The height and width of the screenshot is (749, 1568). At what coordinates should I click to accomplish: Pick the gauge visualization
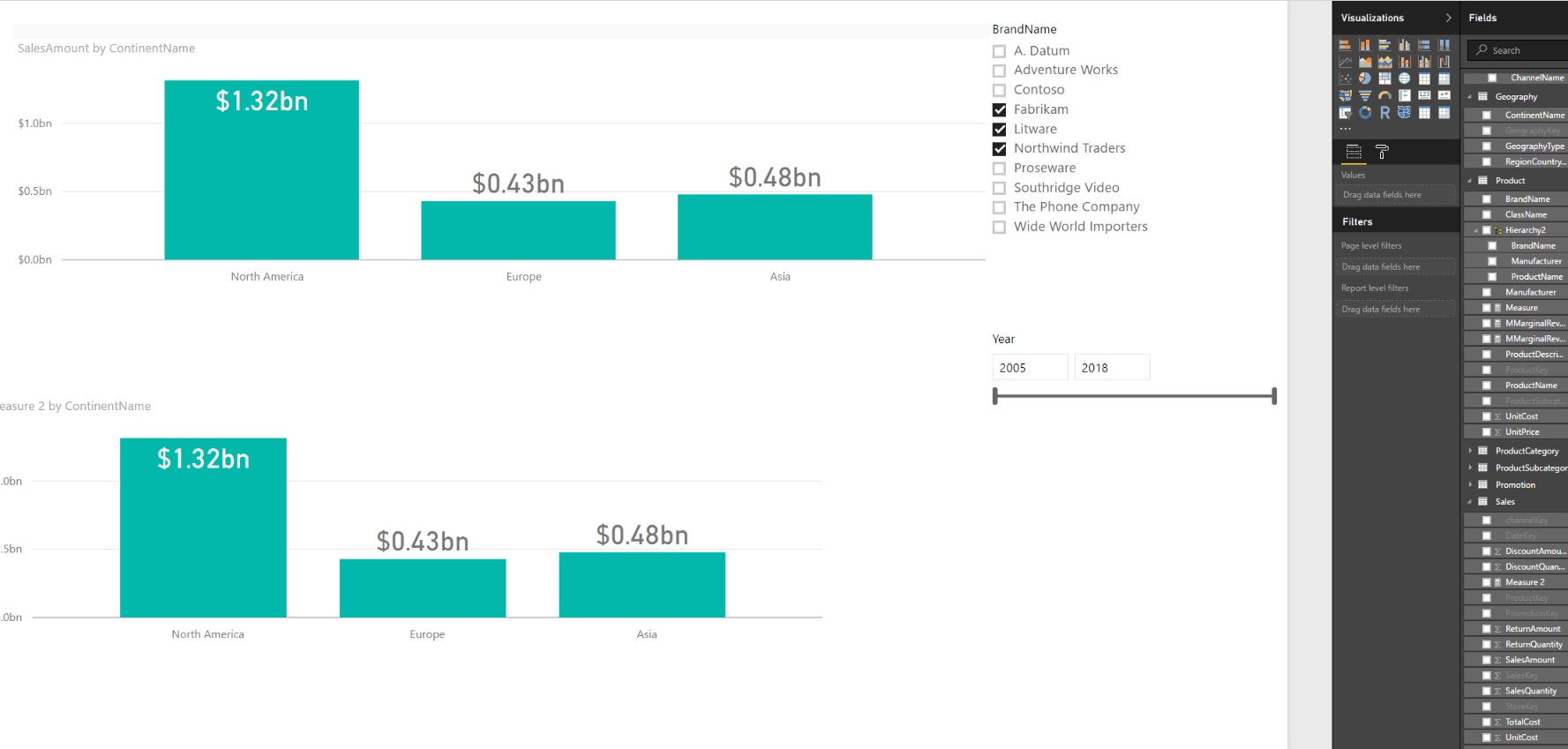click(x=1384, y=95)
